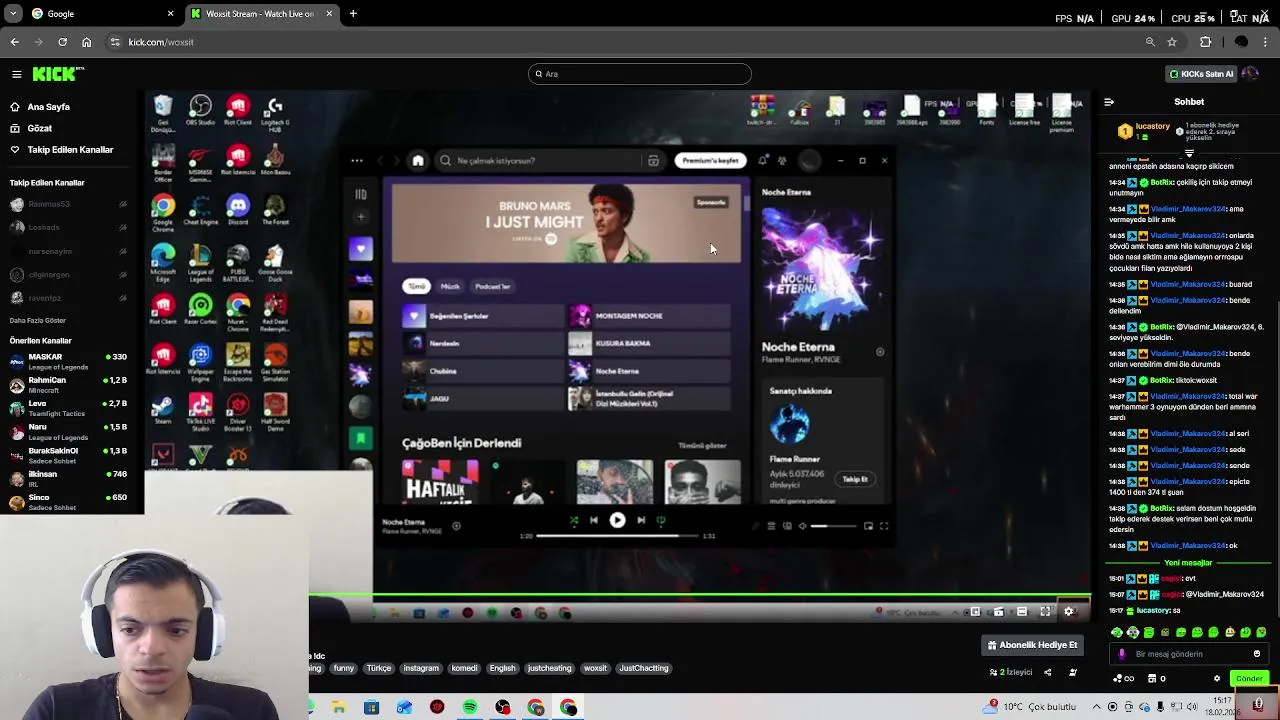Viewport: 1280px width, 720px height.
Task: Click Abonelik Hediye Et button
Action: click(x=1031, y=645)
